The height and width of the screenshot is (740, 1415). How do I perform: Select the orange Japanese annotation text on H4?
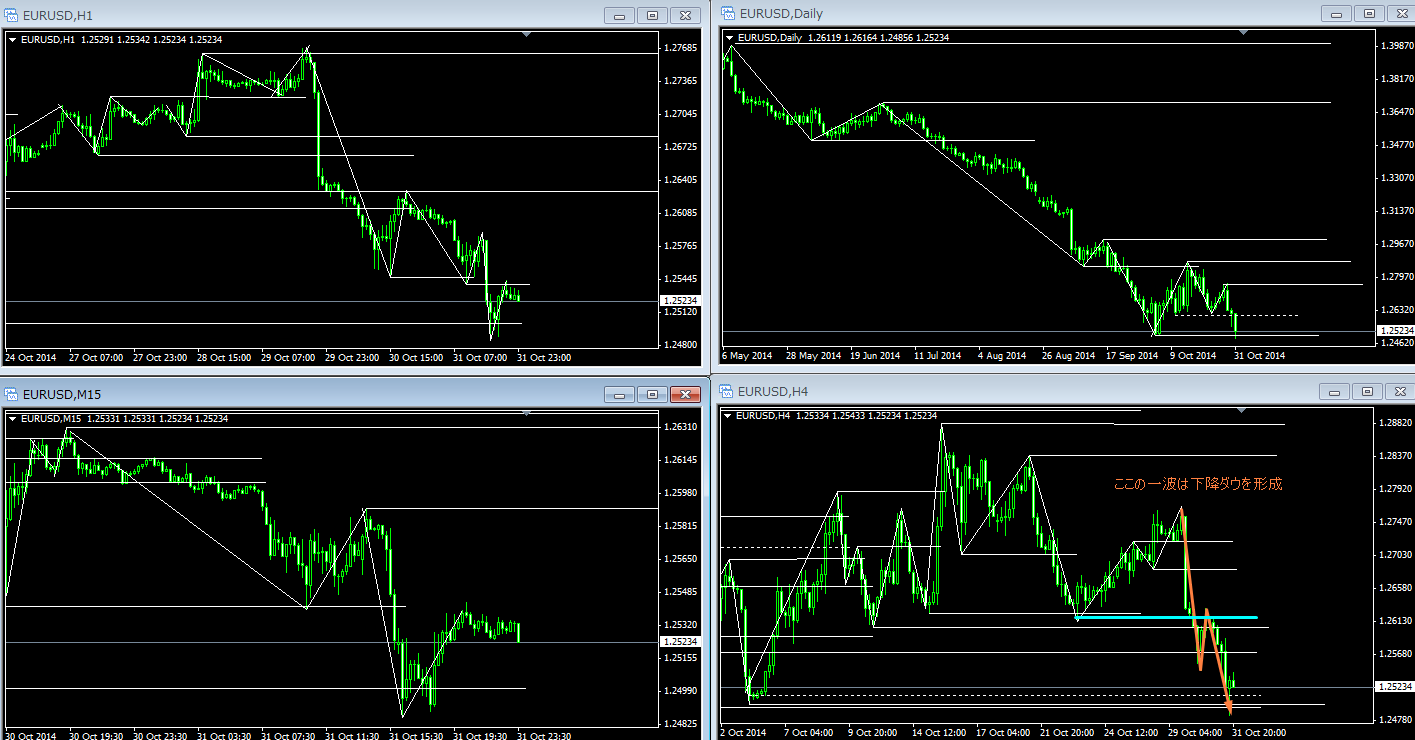[1197, 484]
